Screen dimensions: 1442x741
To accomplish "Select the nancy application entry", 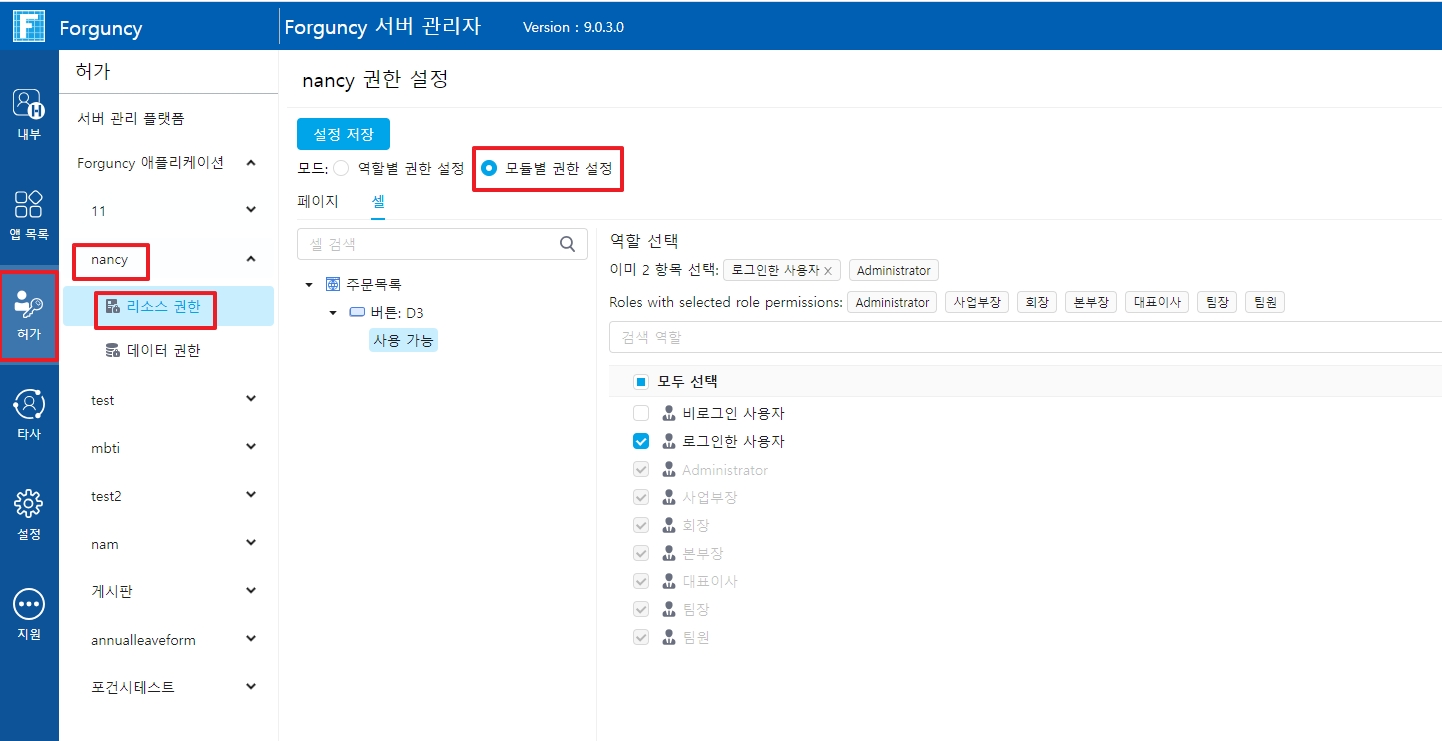I will (x=110, y=260).
